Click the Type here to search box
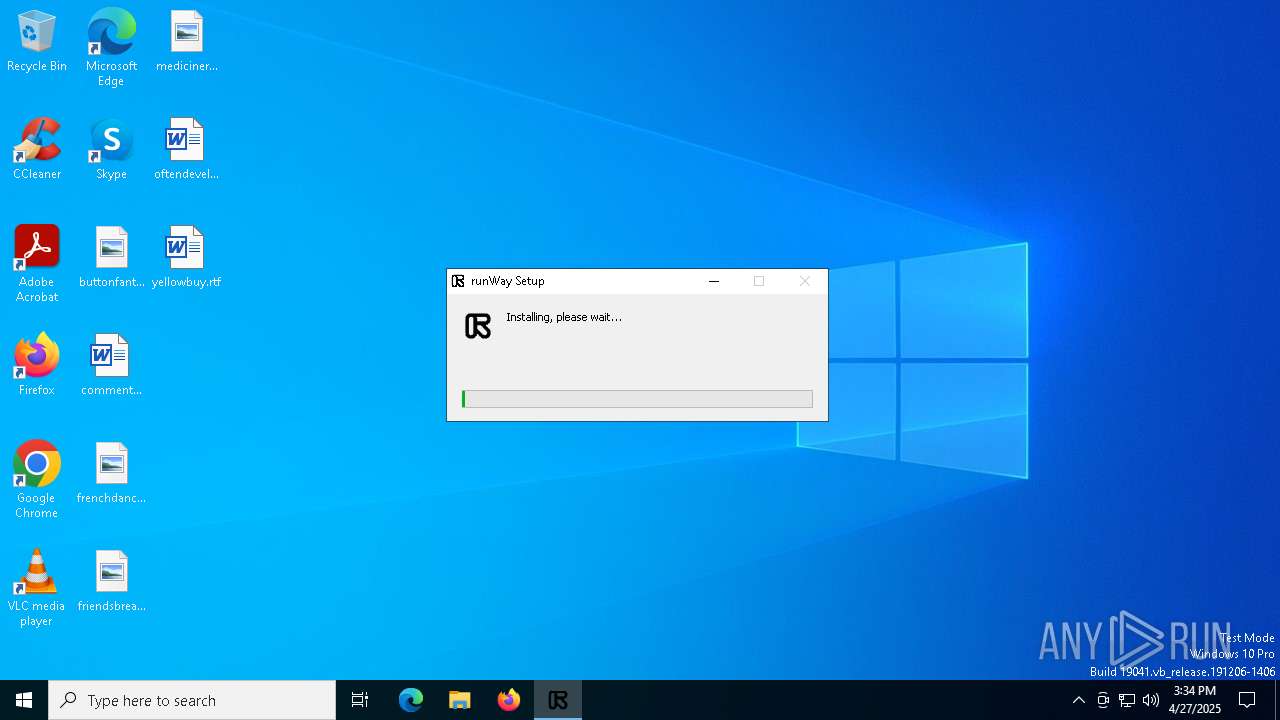The width and height of the screenshot is (1280, 720). tap(192, 700)
